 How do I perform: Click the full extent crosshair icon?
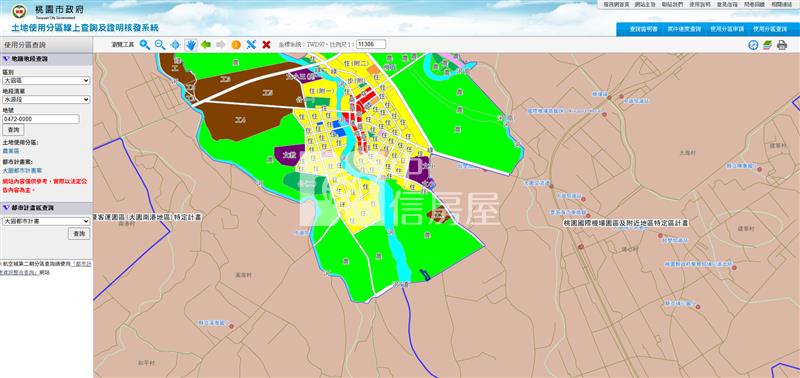click(175, 44)
